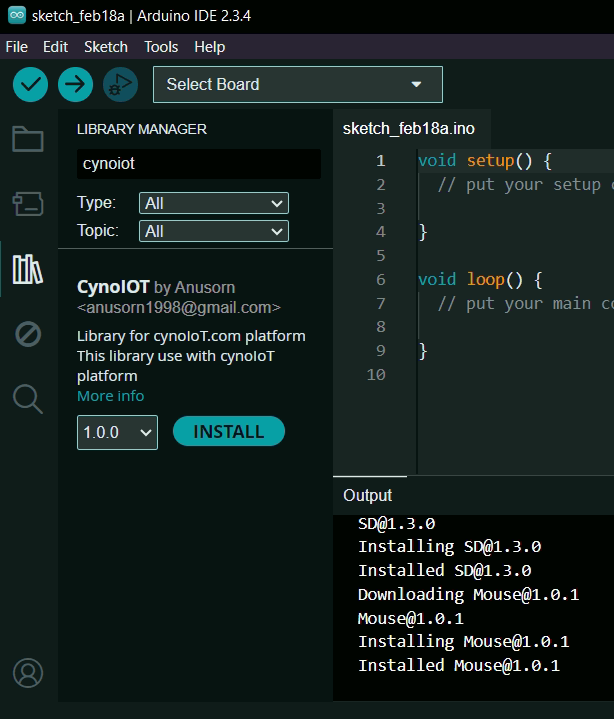Open the Search magnifier in sidebar
Viewport: 614px width, 719px height.
[28, 399]
